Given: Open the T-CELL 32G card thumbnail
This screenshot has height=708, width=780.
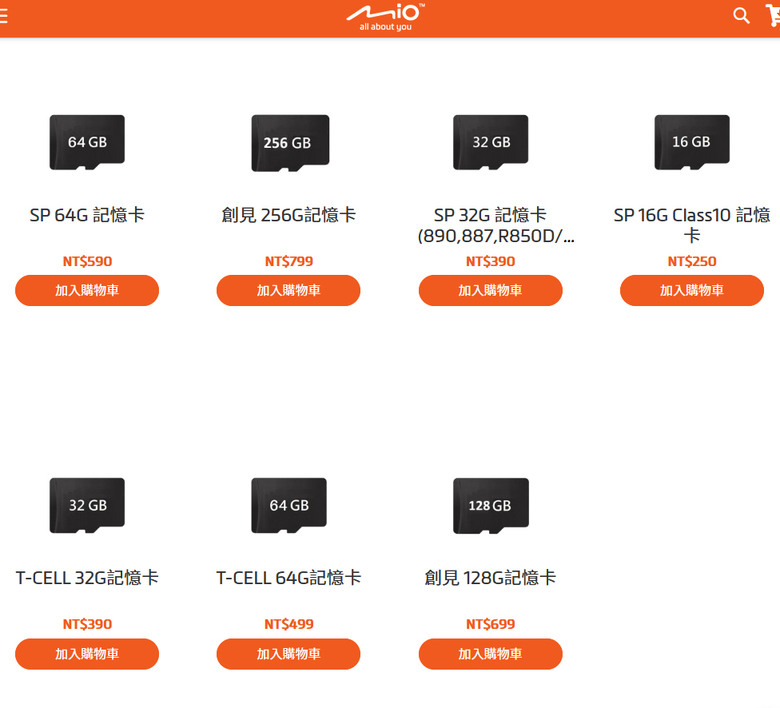Looking at the screenshot, I should coord(87,506).
